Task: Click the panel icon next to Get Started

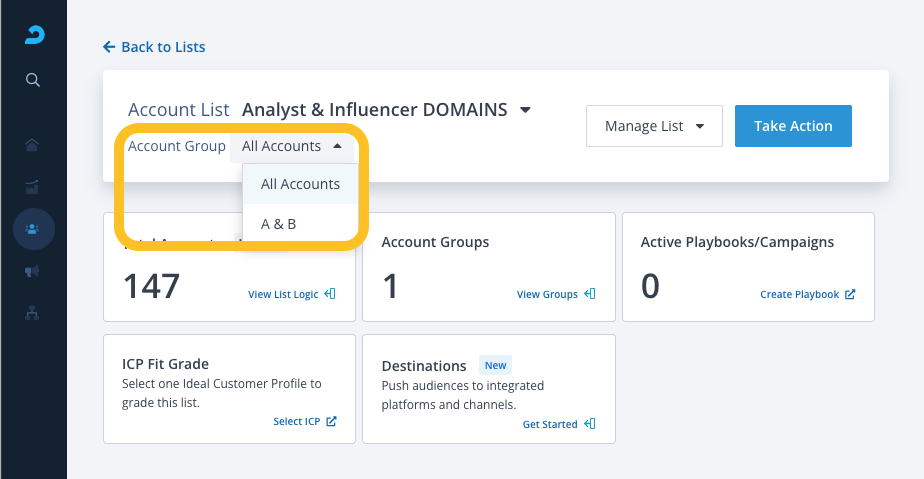Action: click(590, 424)
